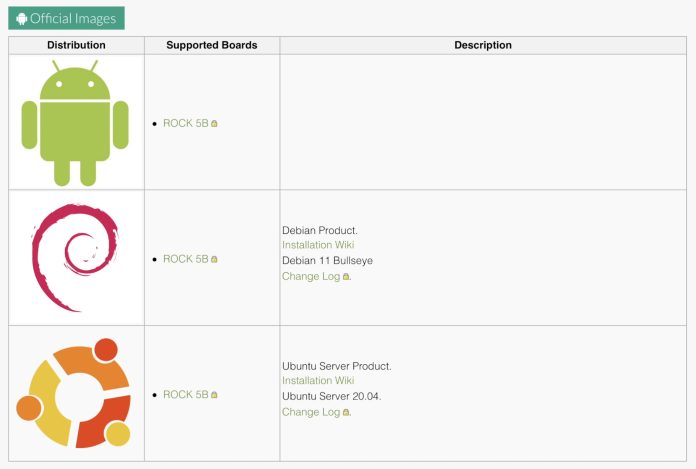The image size is (696, 469).
Task: Click the green Android robot logo
Action: tap(76, 121)
